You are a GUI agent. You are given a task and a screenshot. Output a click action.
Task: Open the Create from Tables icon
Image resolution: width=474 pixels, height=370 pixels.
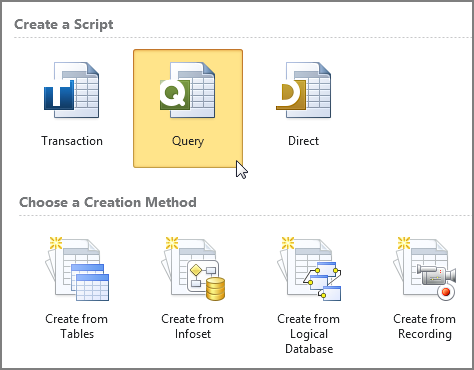coord(77,269)
